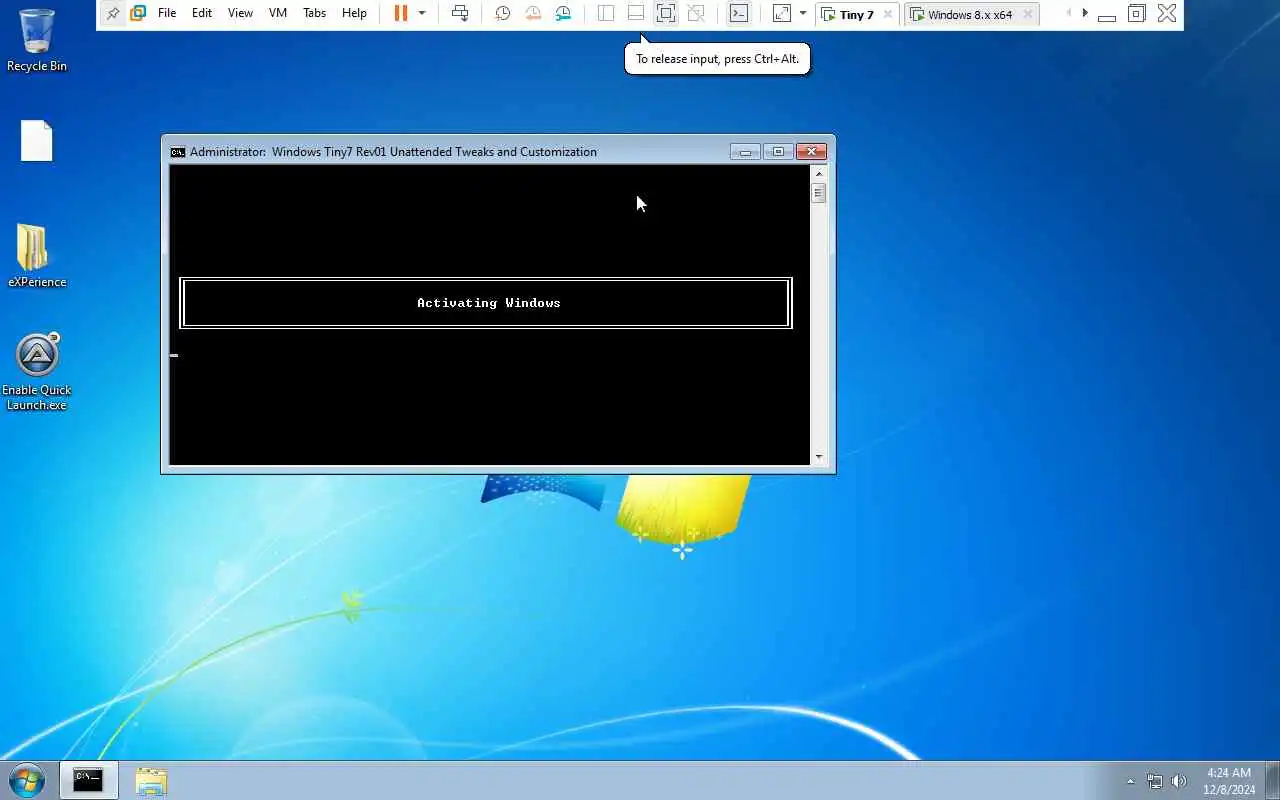Click the command prompt taskbar button
This screenshot has width=1280, height=800.
[88, 780]
